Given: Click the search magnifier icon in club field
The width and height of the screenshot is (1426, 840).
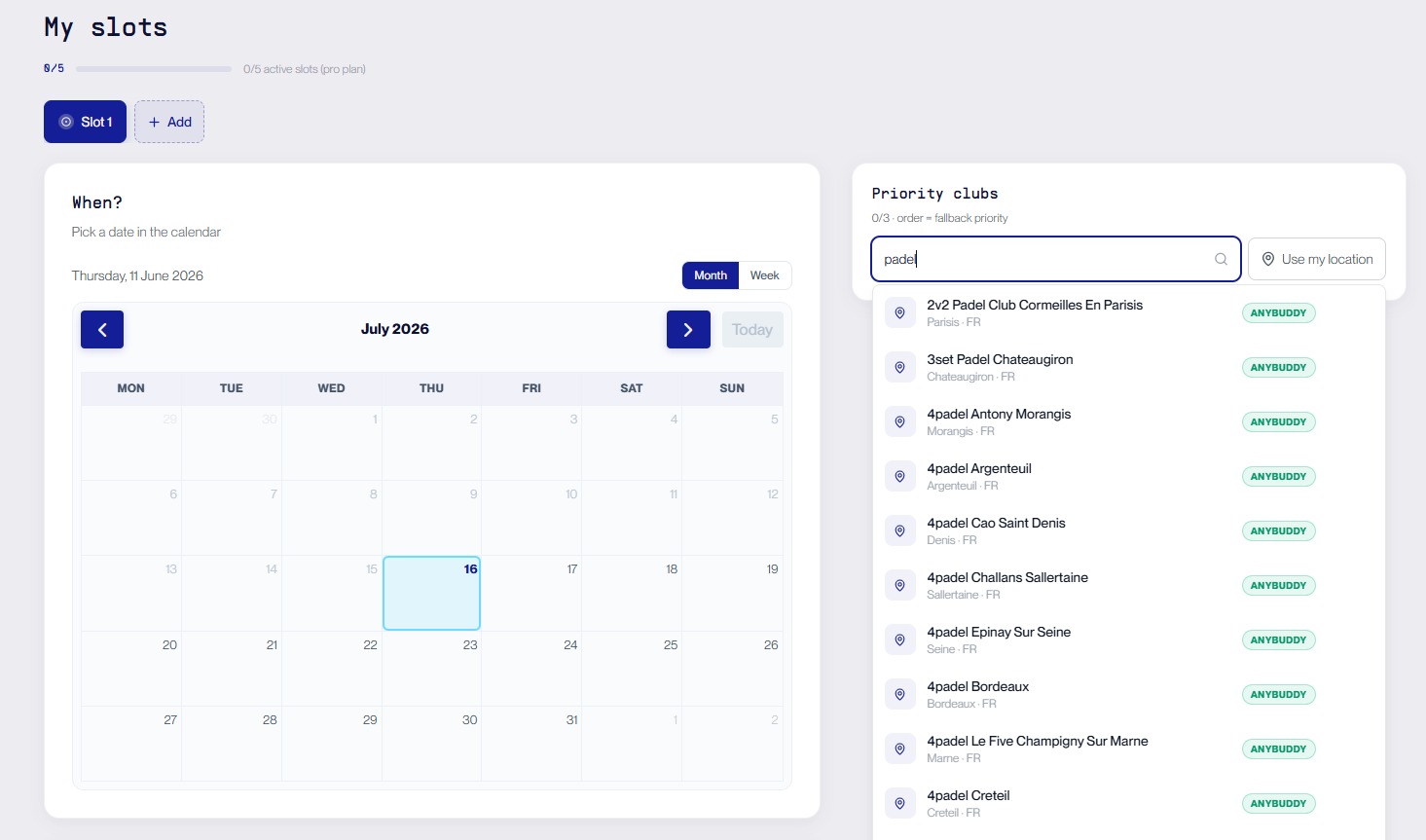Looking at the screenshot, I should pyautogui.click(x=1221, y=259).
